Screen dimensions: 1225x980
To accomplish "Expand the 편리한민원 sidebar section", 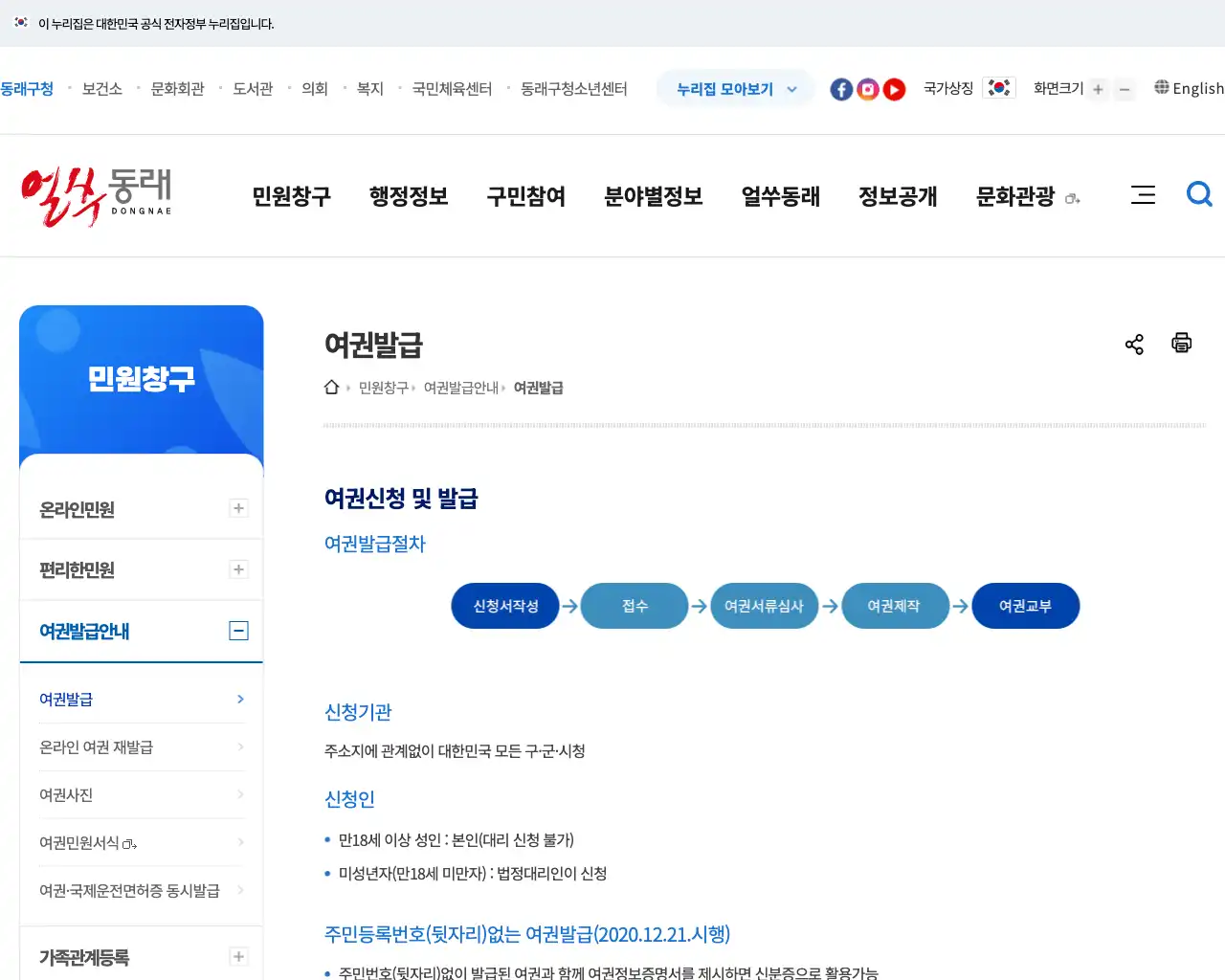I will pos(239,569).
